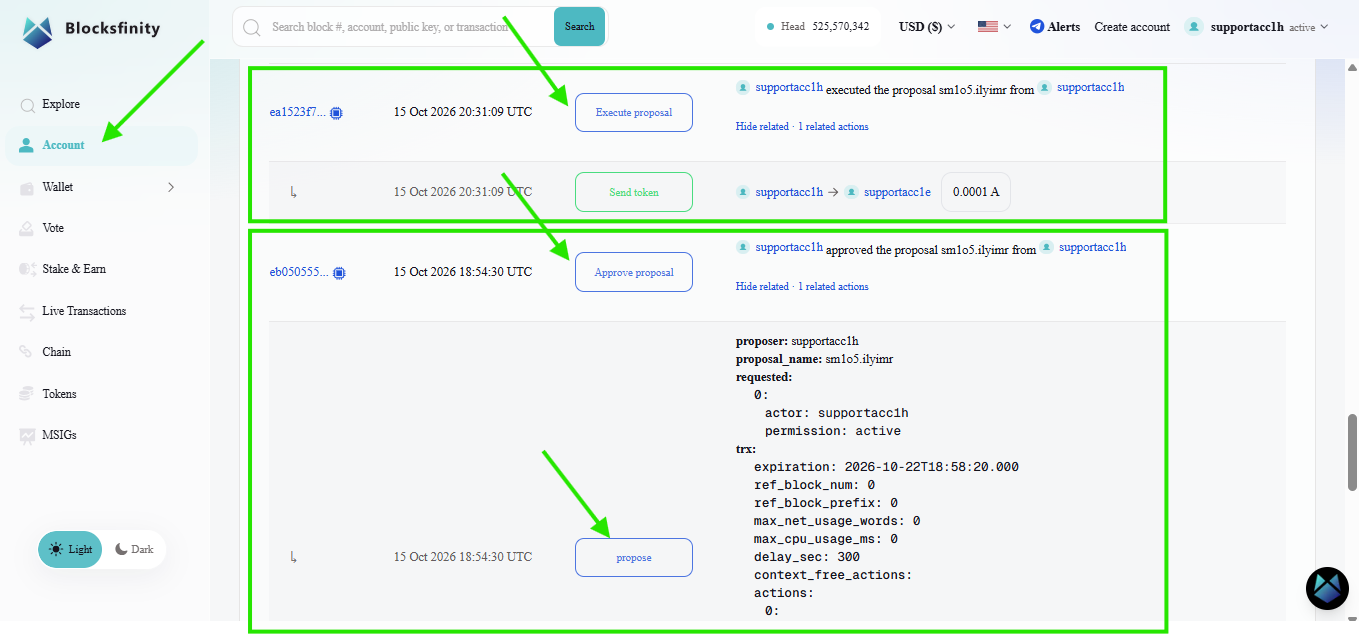1359x635 pixels.
Task: Click the Wallet icon in sidebar
Action: (27, 188)
